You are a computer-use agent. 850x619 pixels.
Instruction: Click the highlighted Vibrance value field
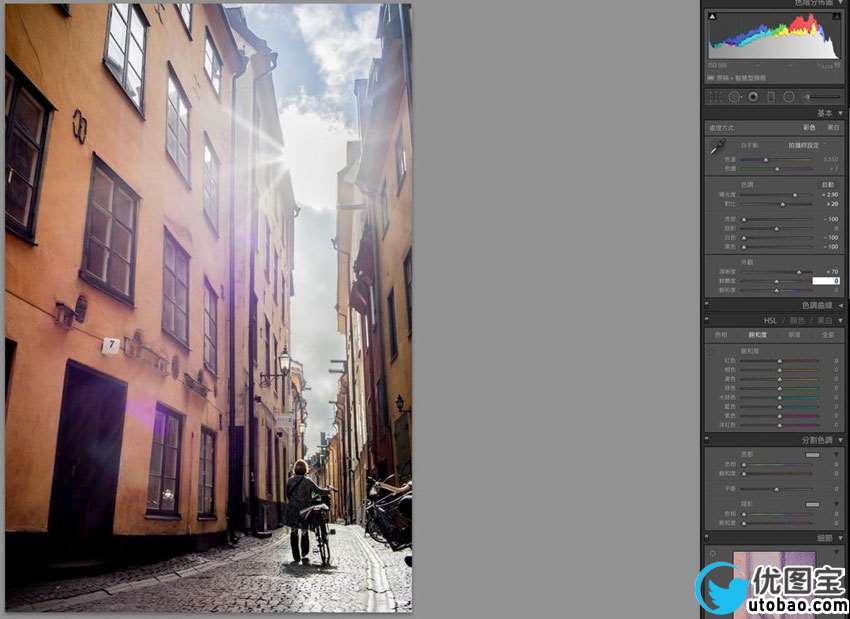[826, 281]
